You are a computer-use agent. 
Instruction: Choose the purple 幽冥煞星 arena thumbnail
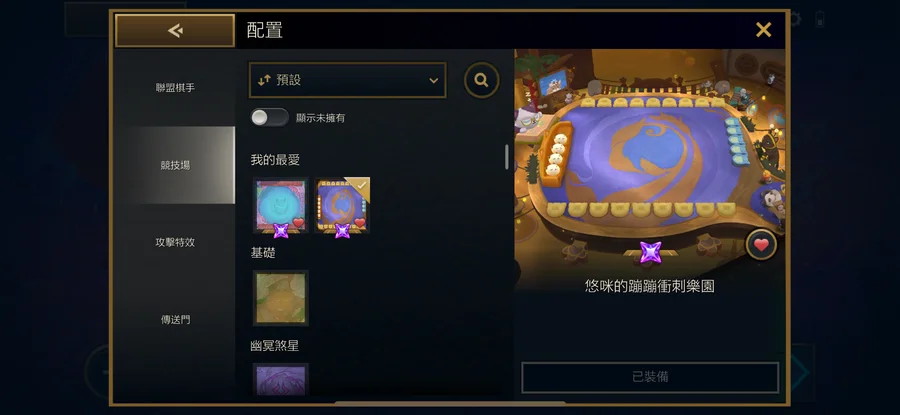pos(281,380)
